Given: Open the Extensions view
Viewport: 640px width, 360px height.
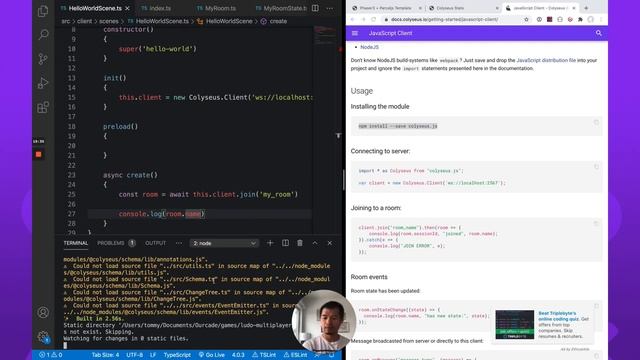Looking at the screenshot, I should (x=43, y=107).
